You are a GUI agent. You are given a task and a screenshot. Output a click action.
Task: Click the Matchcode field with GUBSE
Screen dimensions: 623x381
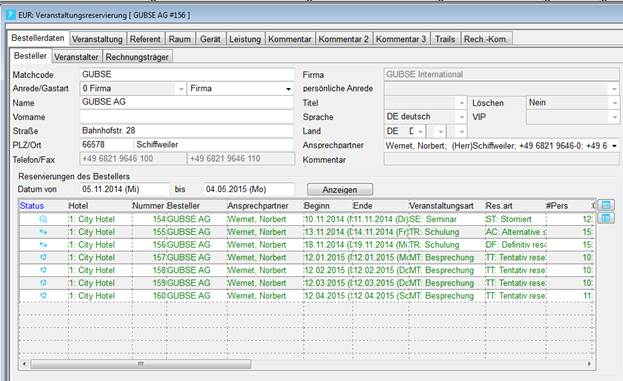click(187, 74)
